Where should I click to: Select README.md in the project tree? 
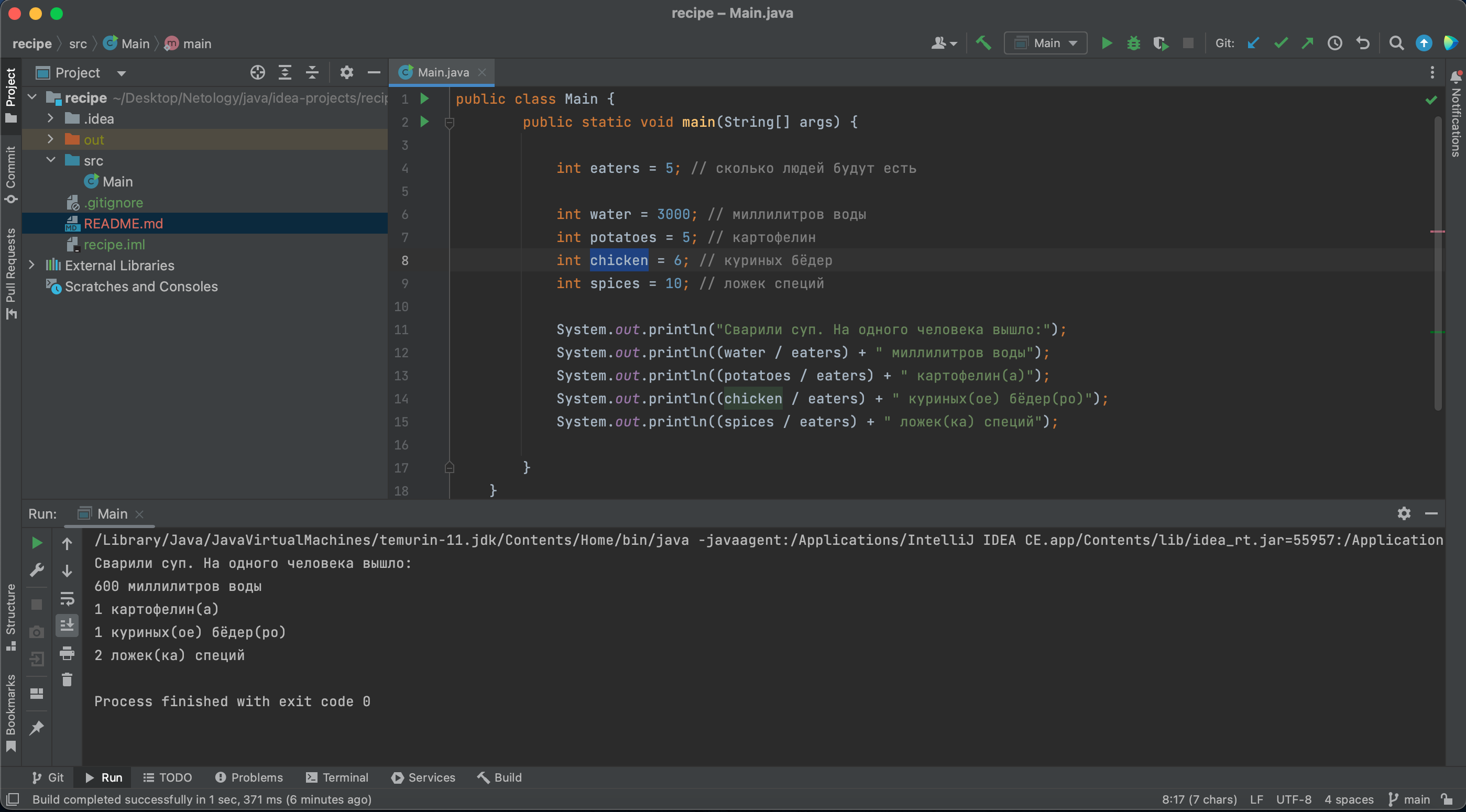[123, 224]
